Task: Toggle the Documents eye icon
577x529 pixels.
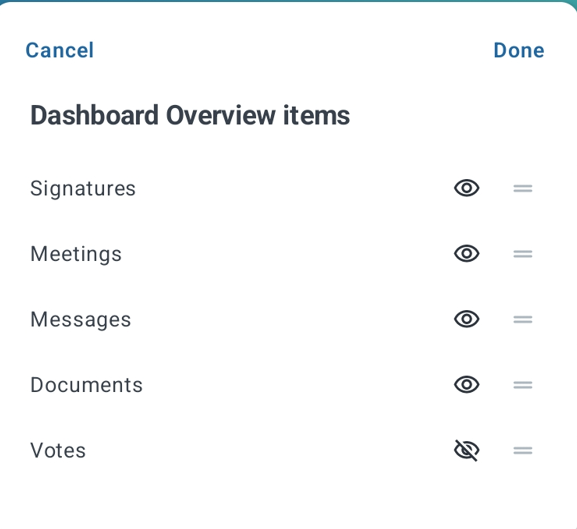Action: pos(466,385)
